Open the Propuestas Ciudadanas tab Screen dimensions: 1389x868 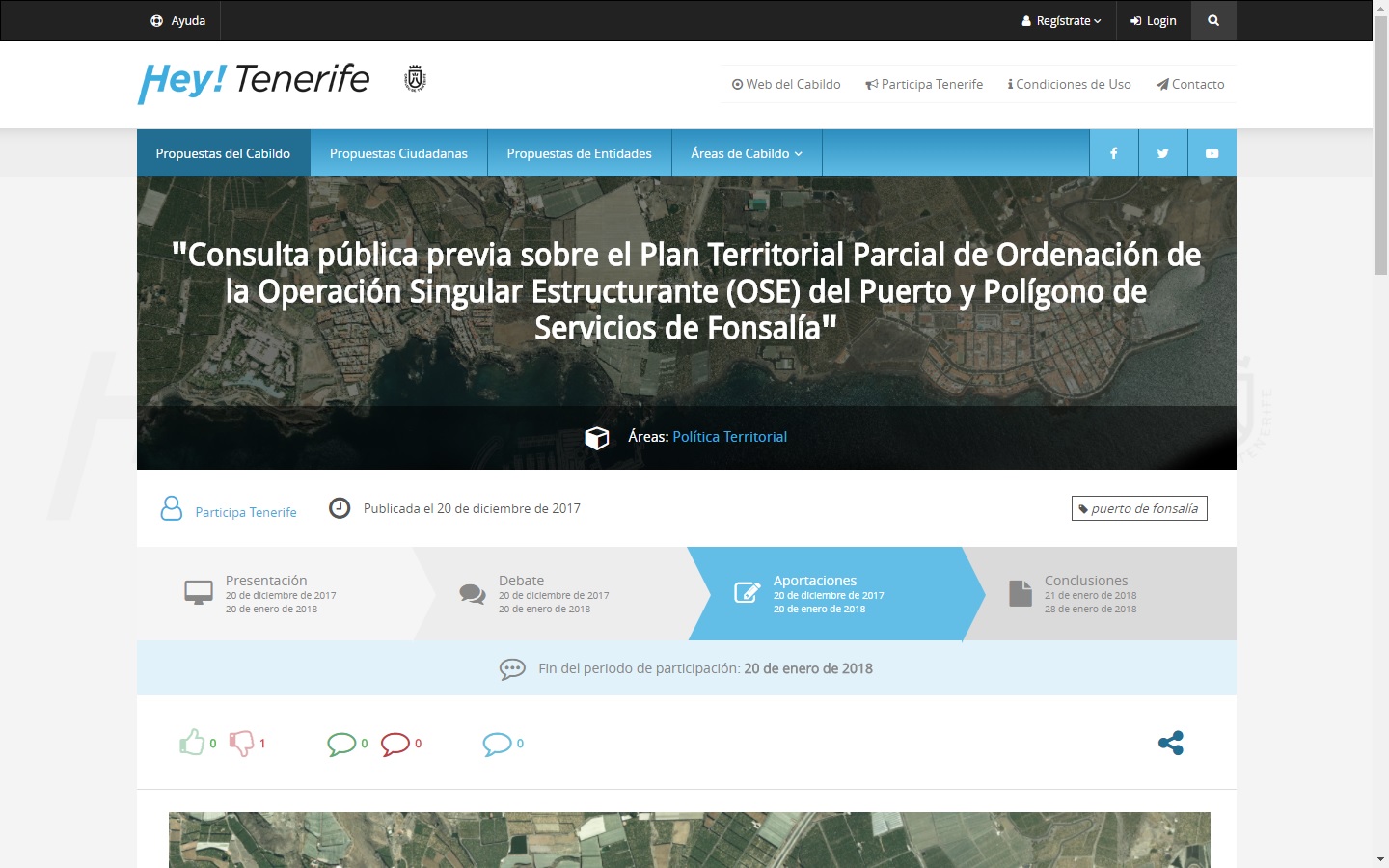398,153
